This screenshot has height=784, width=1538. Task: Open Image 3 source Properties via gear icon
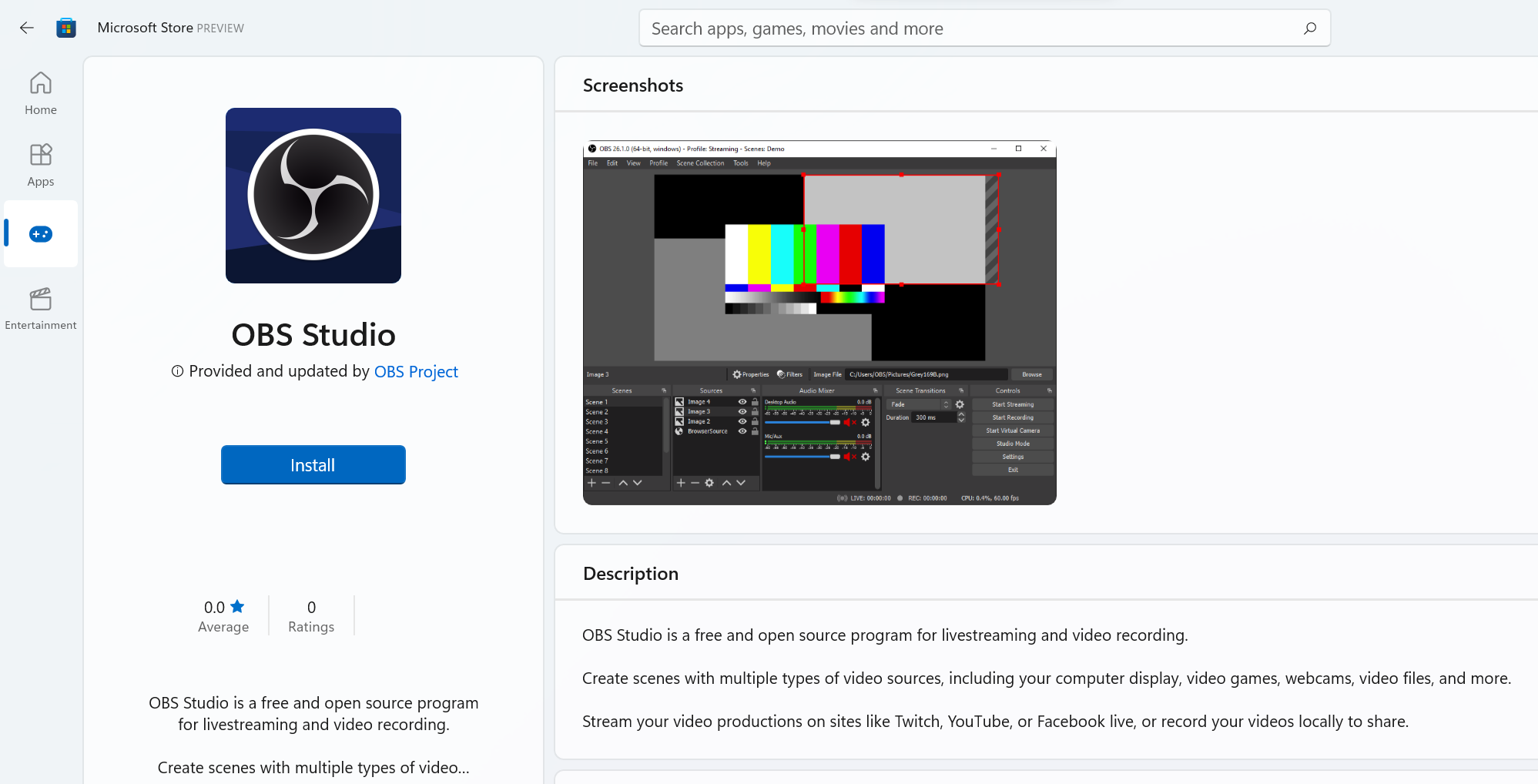(x=736, y=374)
